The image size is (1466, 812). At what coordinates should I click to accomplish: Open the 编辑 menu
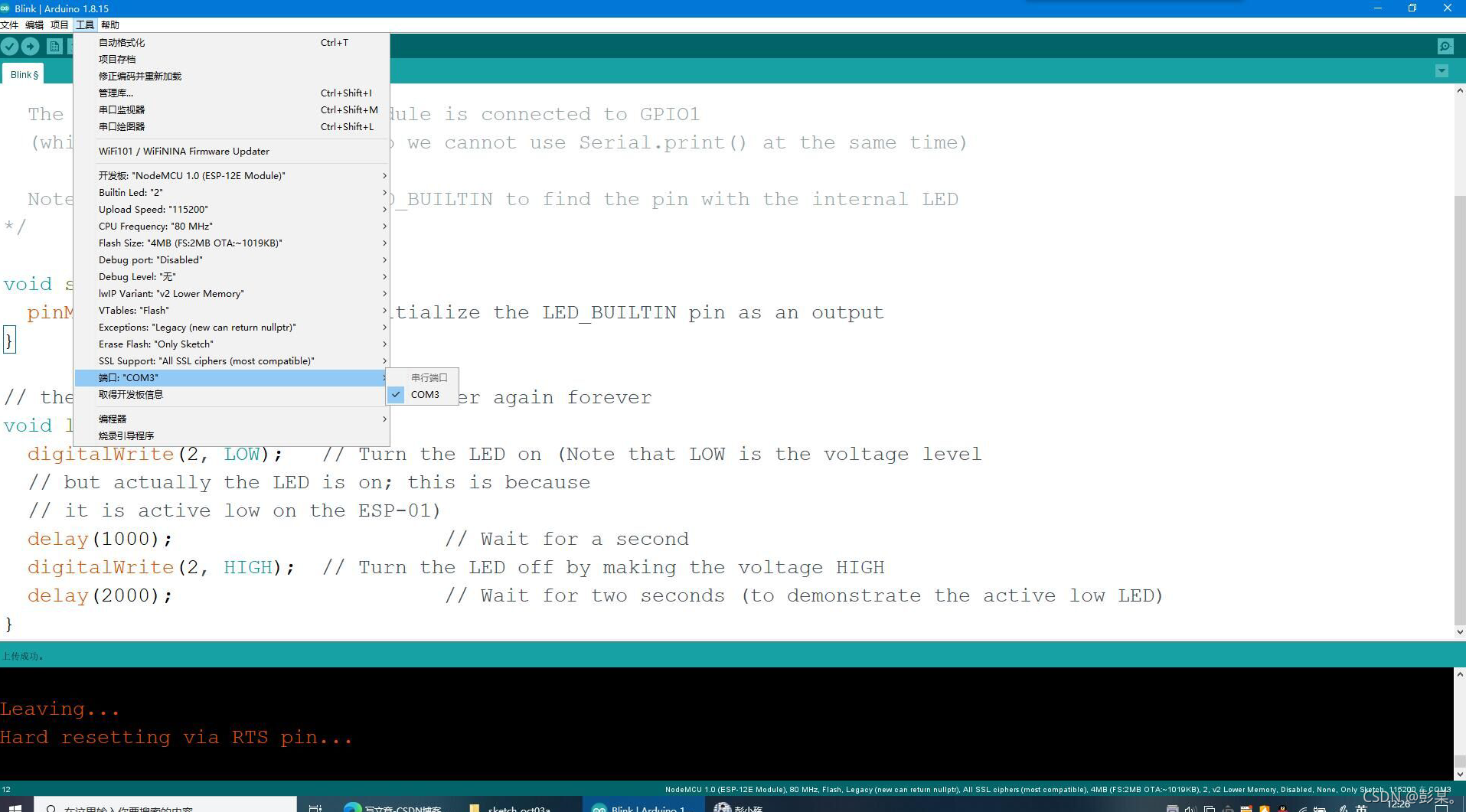pyautogui.click(x=34, y=24)
